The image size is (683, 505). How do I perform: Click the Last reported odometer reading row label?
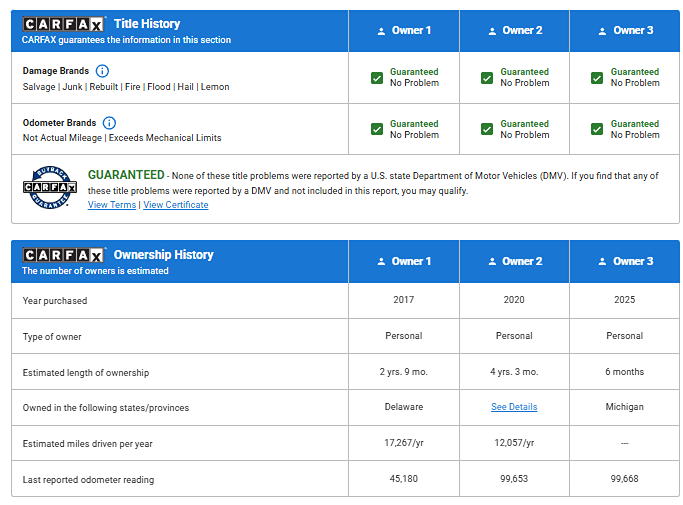click(88, 480)
